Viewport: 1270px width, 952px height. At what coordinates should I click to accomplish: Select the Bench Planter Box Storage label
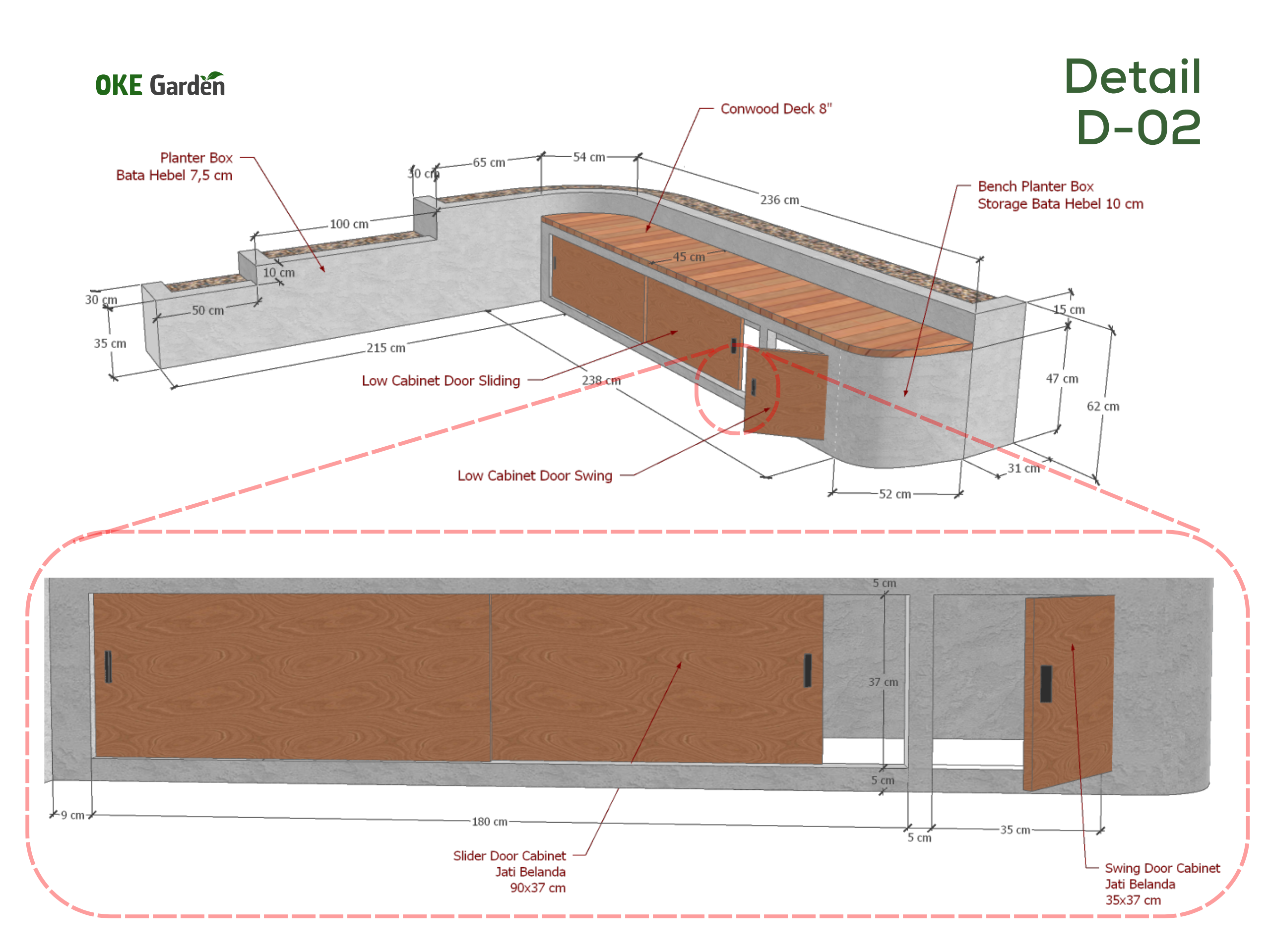click(1060, 195)
